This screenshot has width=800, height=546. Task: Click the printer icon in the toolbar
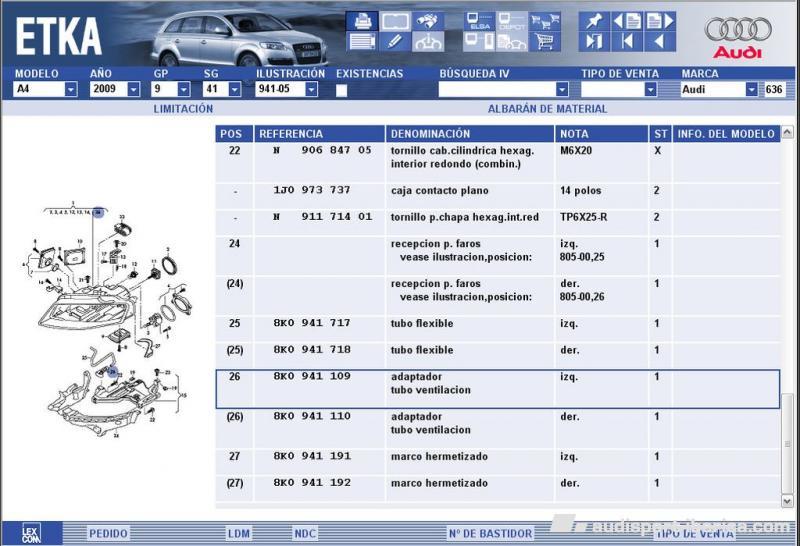coord(362,21)
